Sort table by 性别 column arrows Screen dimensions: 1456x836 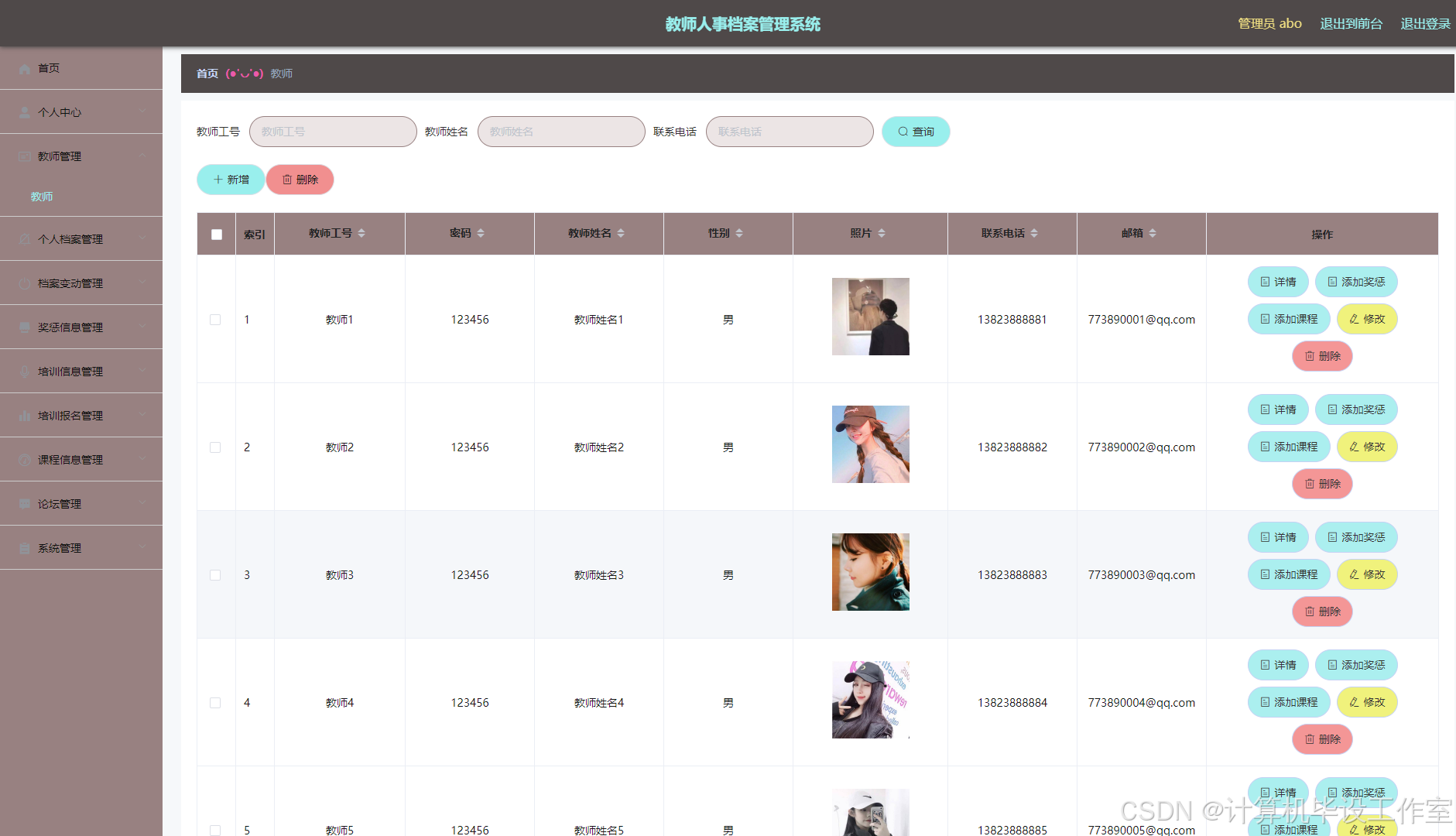[739, 234]
